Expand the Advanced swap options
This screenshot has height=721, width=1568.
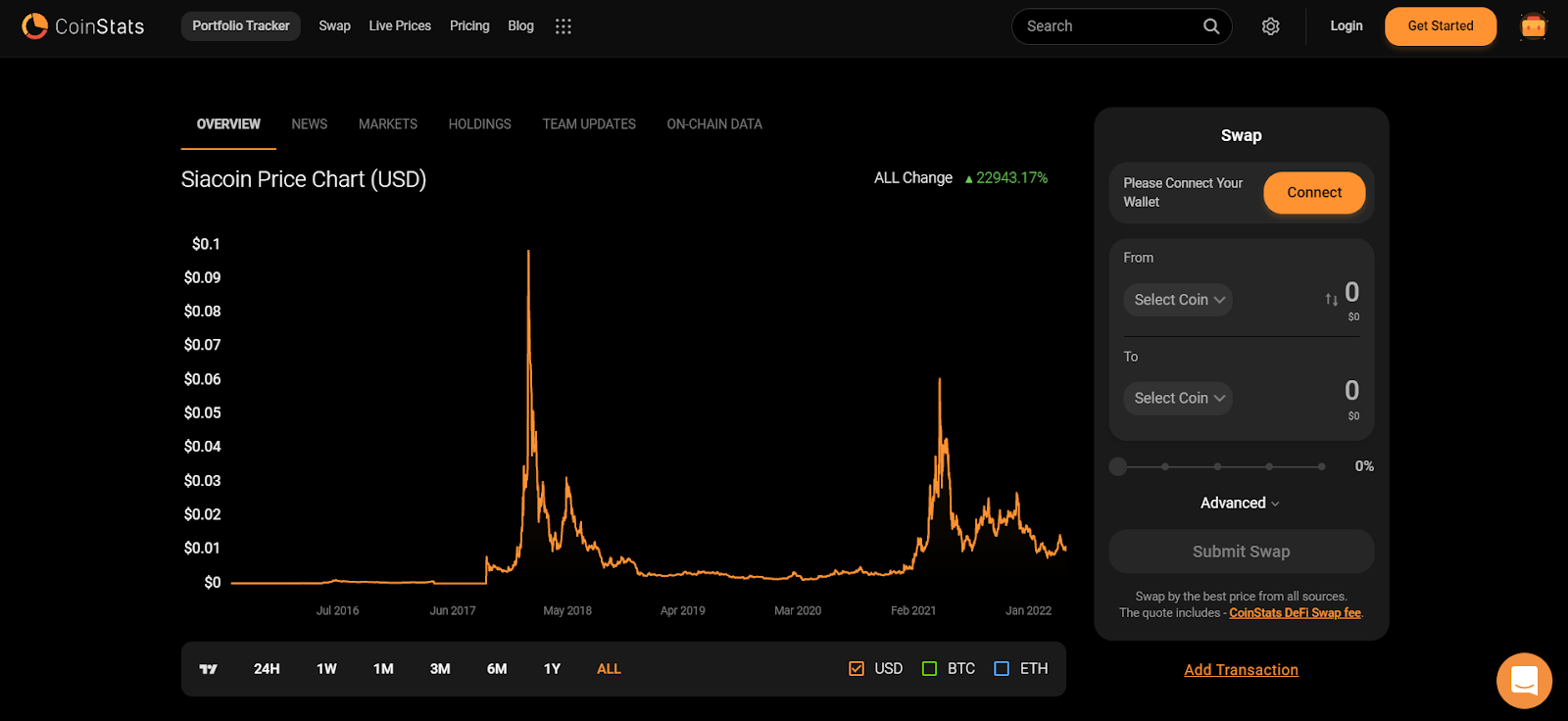pyautogui.click(x=1241, y=504)
